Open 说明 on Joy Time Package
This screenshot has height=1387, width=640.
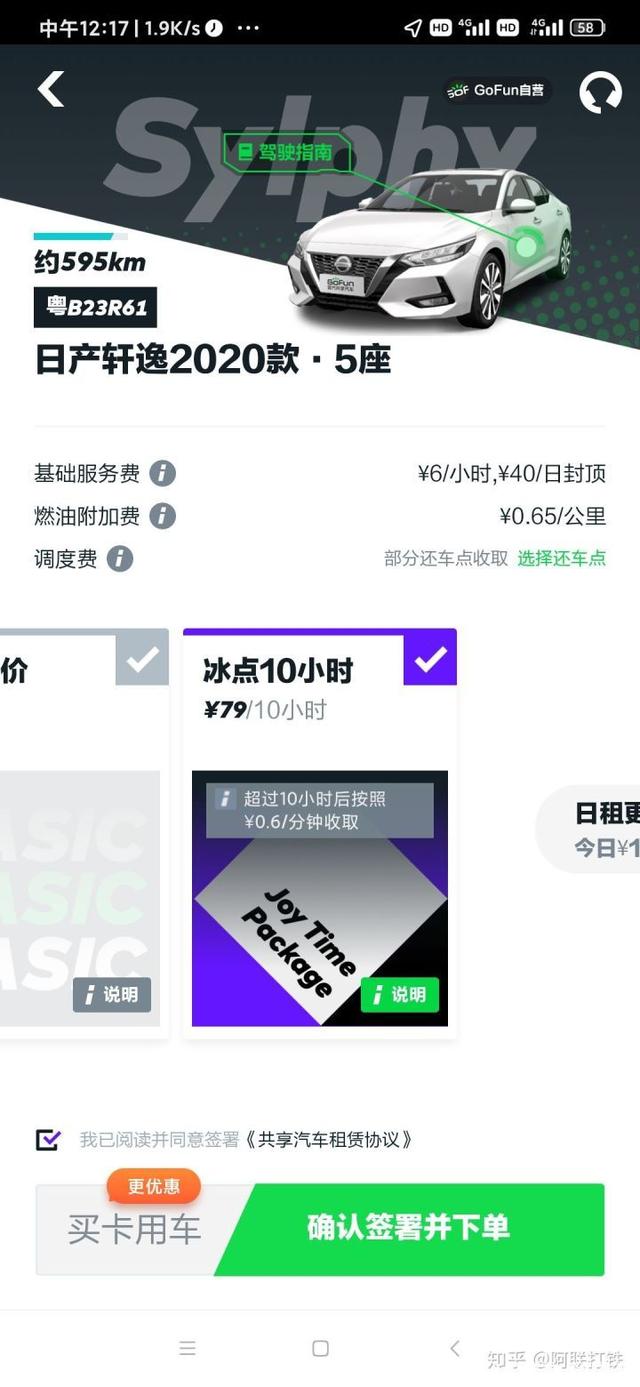tap(400, 994)
